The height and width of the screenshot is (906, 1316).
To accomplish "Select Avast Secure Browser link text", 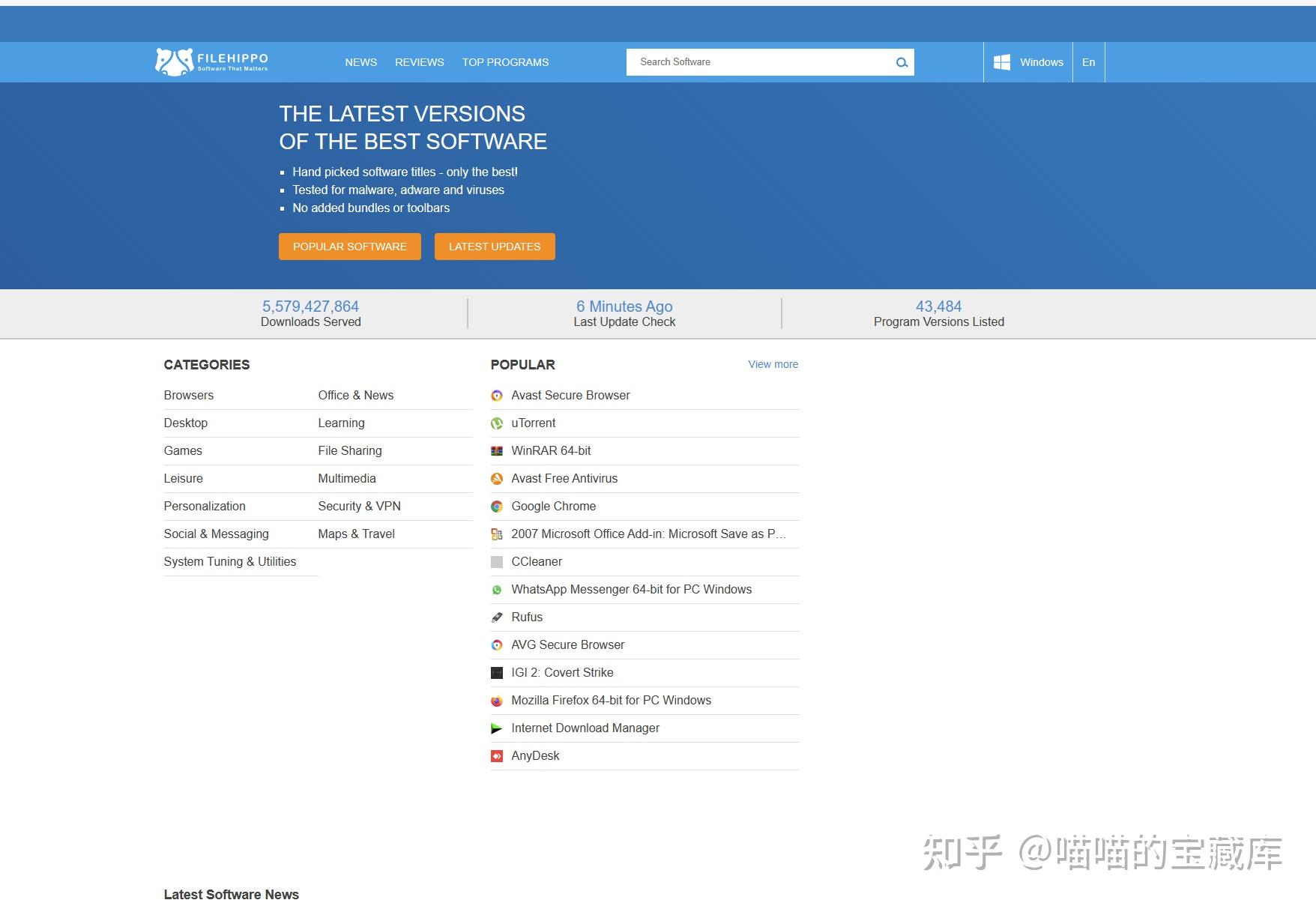I will point(570,395).
